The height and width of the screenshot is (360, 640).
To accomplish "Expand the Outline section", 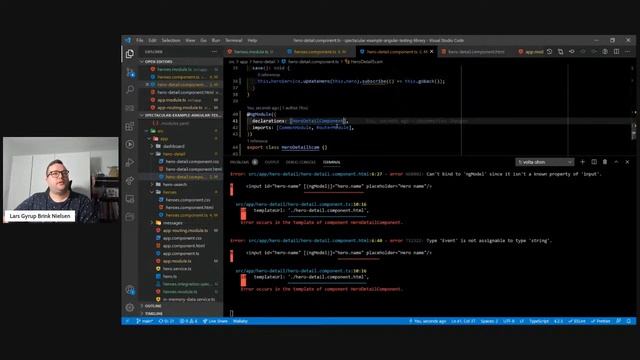I will point(153,306).
